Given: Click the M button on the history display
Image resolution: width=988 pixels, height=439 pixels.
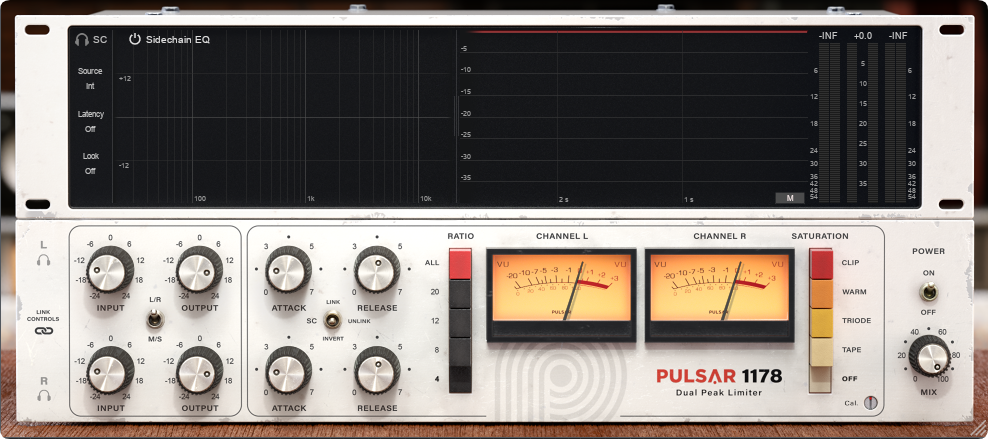Looking at the screenshot, I should coord(790,198).
